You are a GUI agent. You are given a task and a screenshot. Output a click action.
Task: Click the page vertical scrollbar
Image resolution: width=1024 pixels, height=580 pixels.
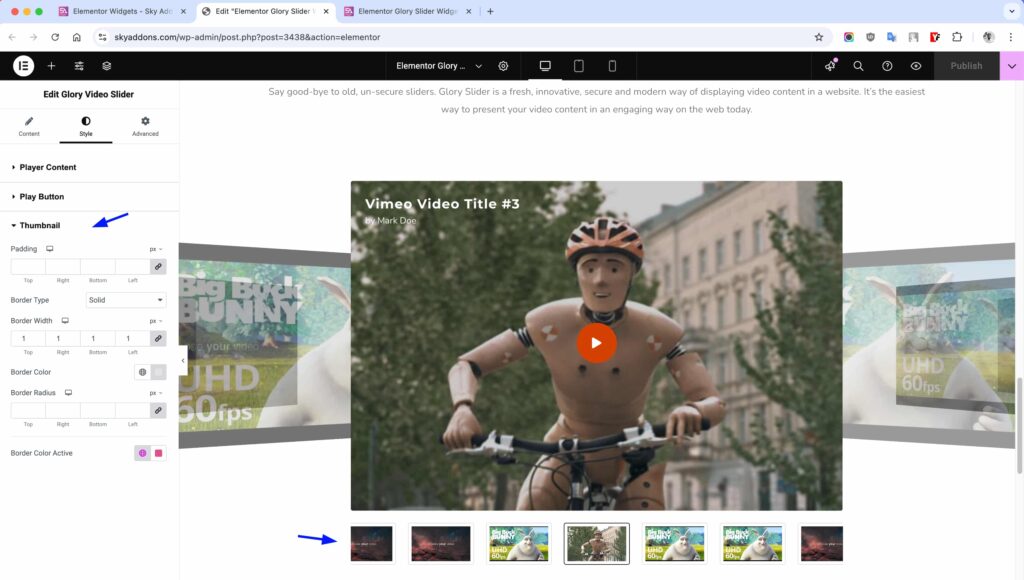1019,425
